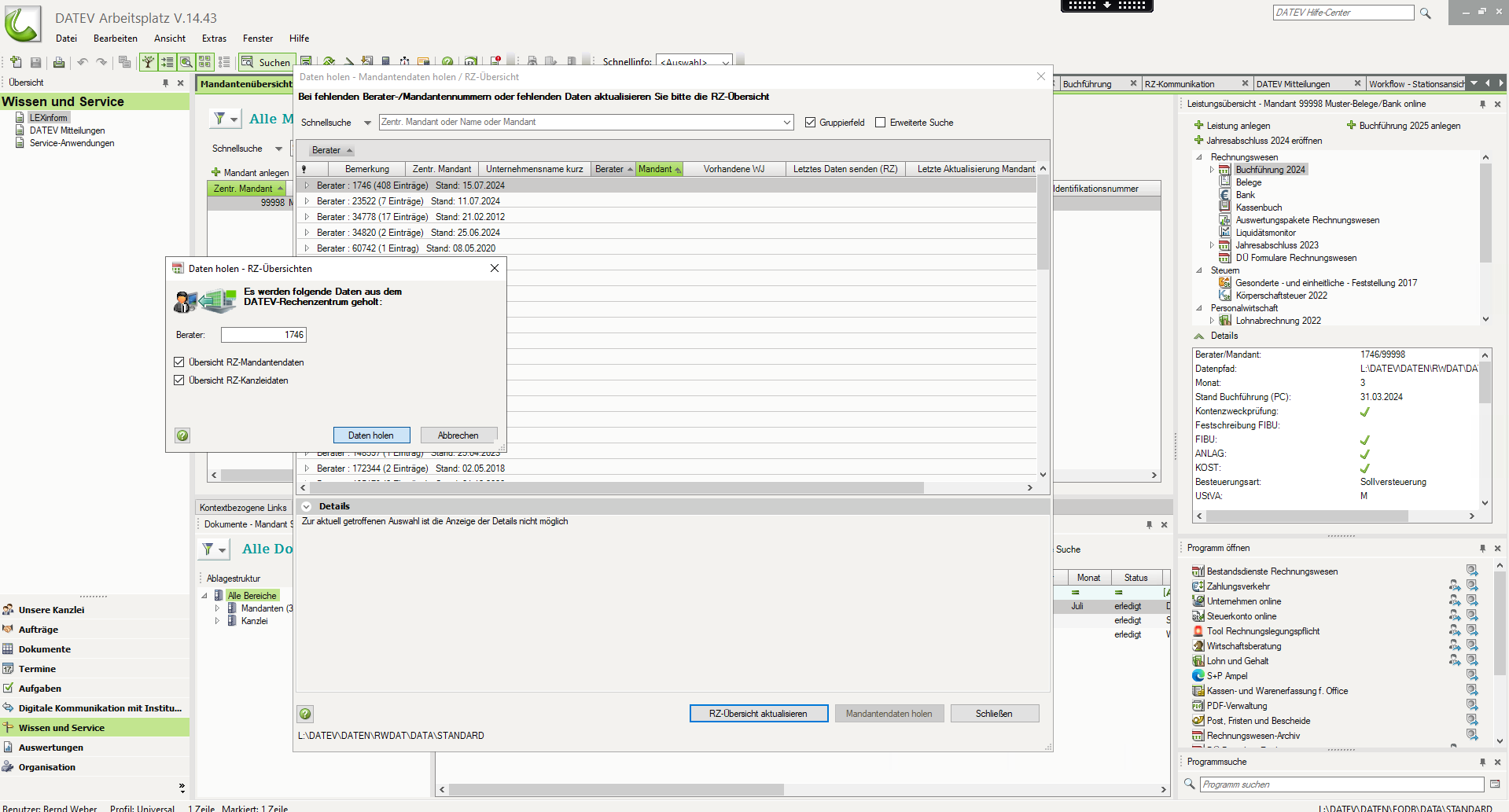This screenshot has height=812, width=1509.
Task: Enable the Erweiterte Suche checkbox
Action: coord(880,123)
